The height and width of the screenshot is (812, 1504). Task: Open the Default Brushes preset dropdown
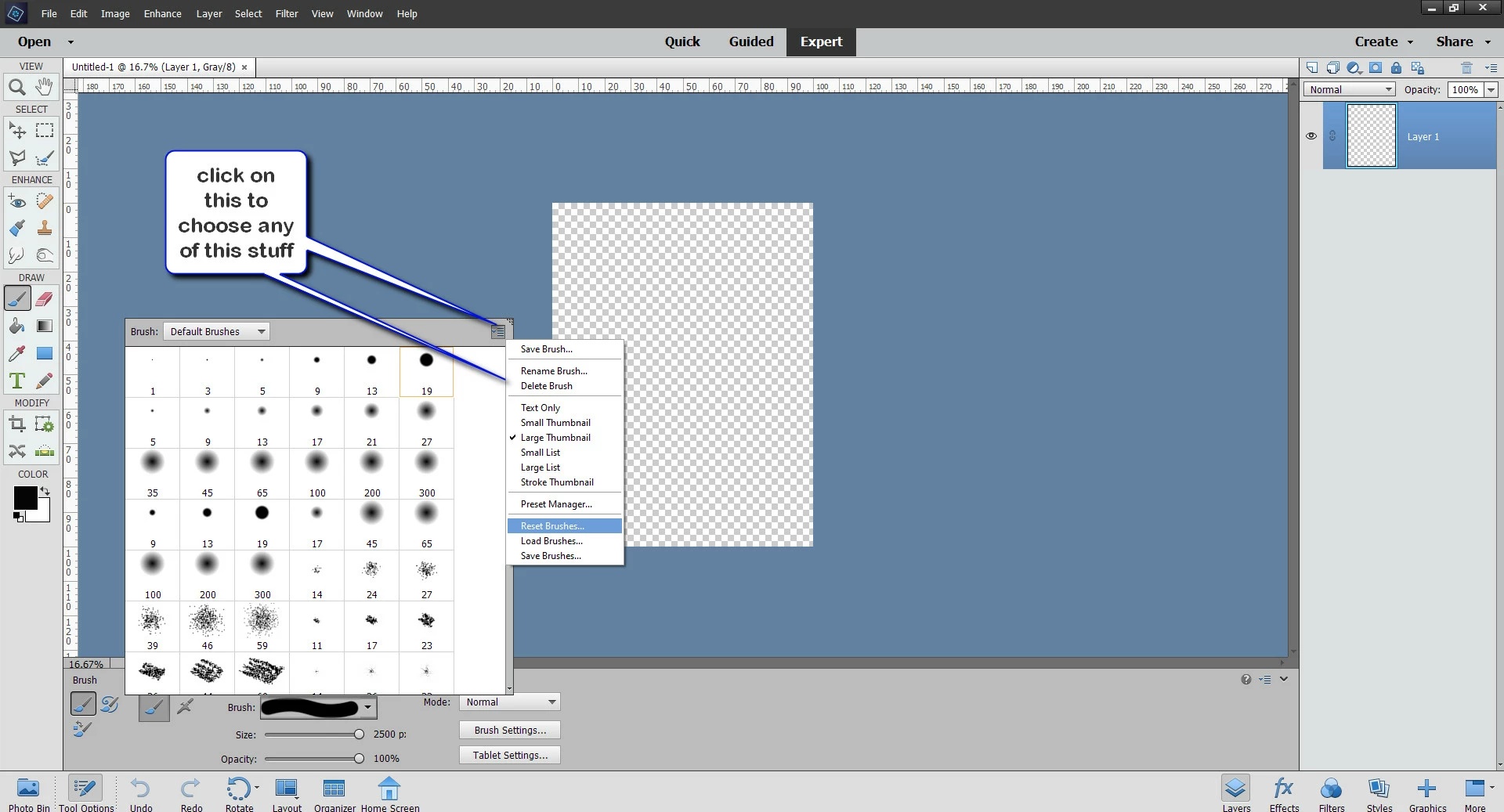coord(216,331)
